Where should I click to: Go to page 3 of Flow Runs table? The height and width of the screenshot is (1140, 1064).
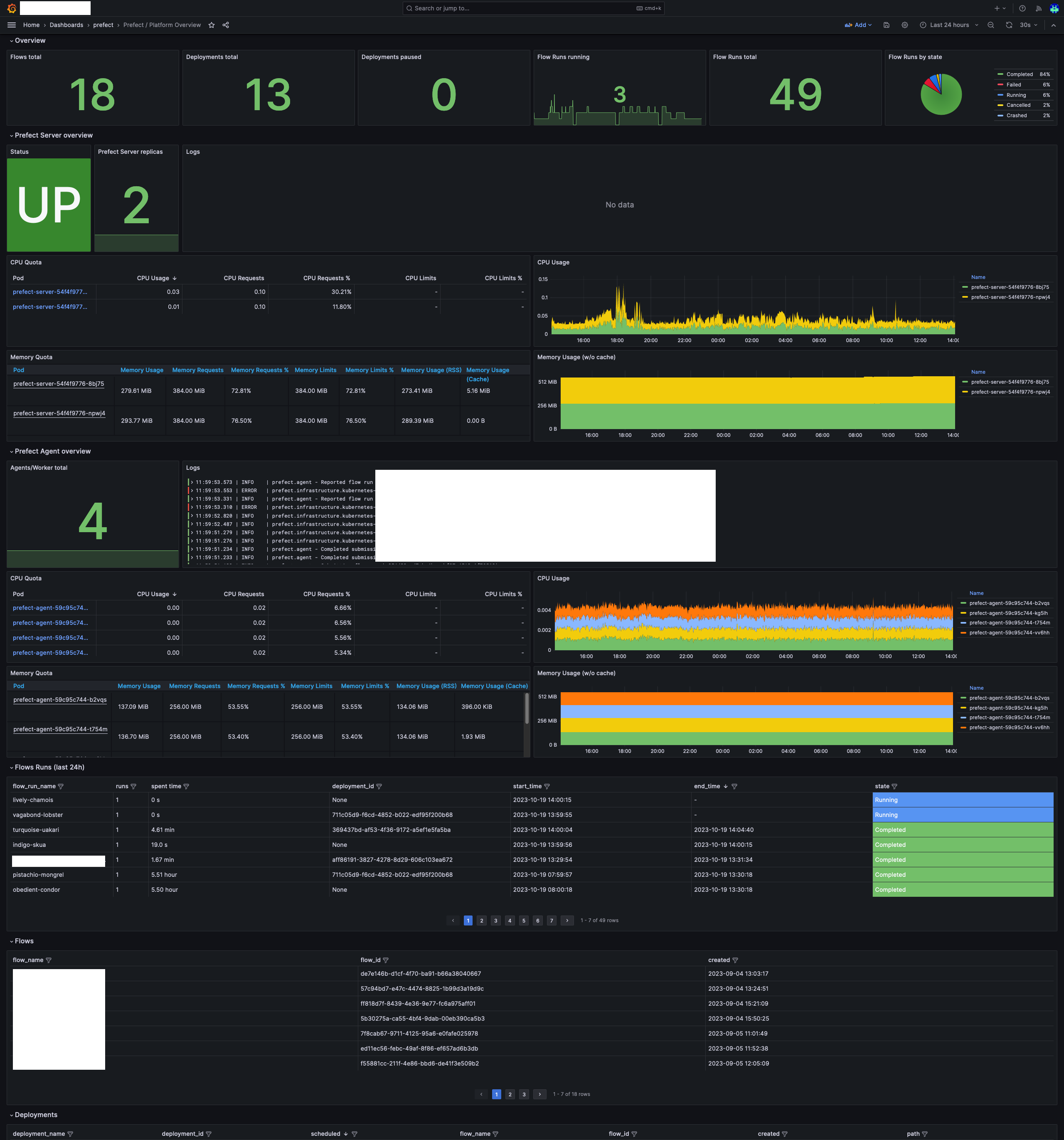[x=496, y=920]
